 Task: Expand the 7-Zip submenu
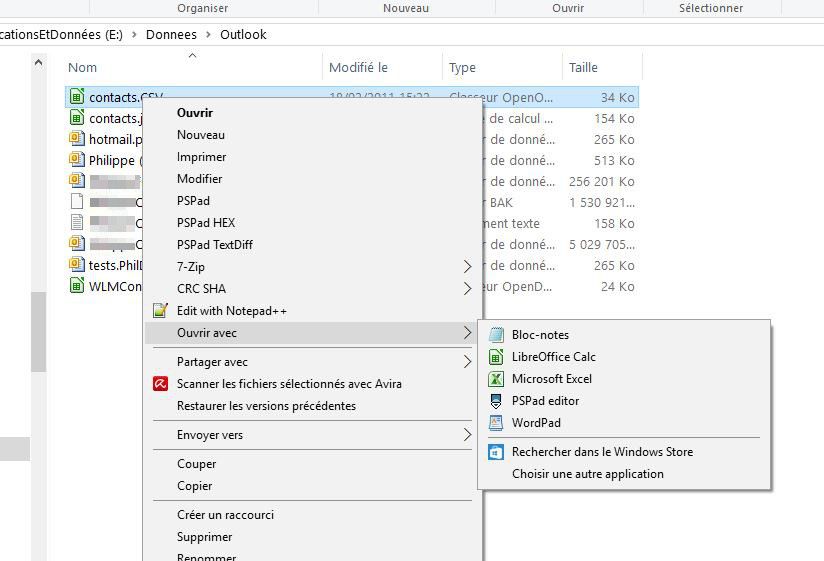click(x=467, y=267)
